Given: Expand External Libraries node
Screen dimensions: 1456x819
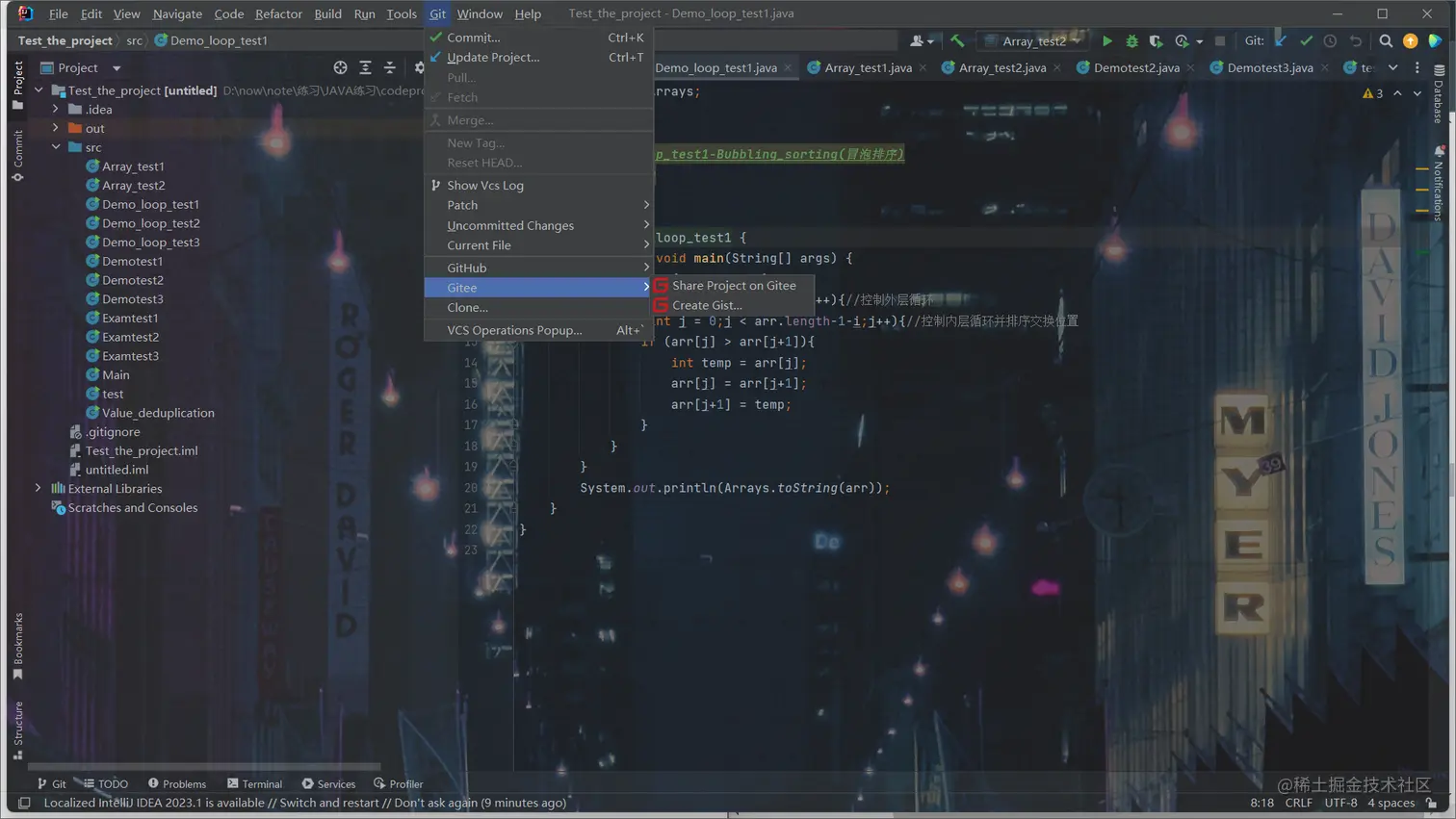Looking at the screenshot, I should coord(39,488).
